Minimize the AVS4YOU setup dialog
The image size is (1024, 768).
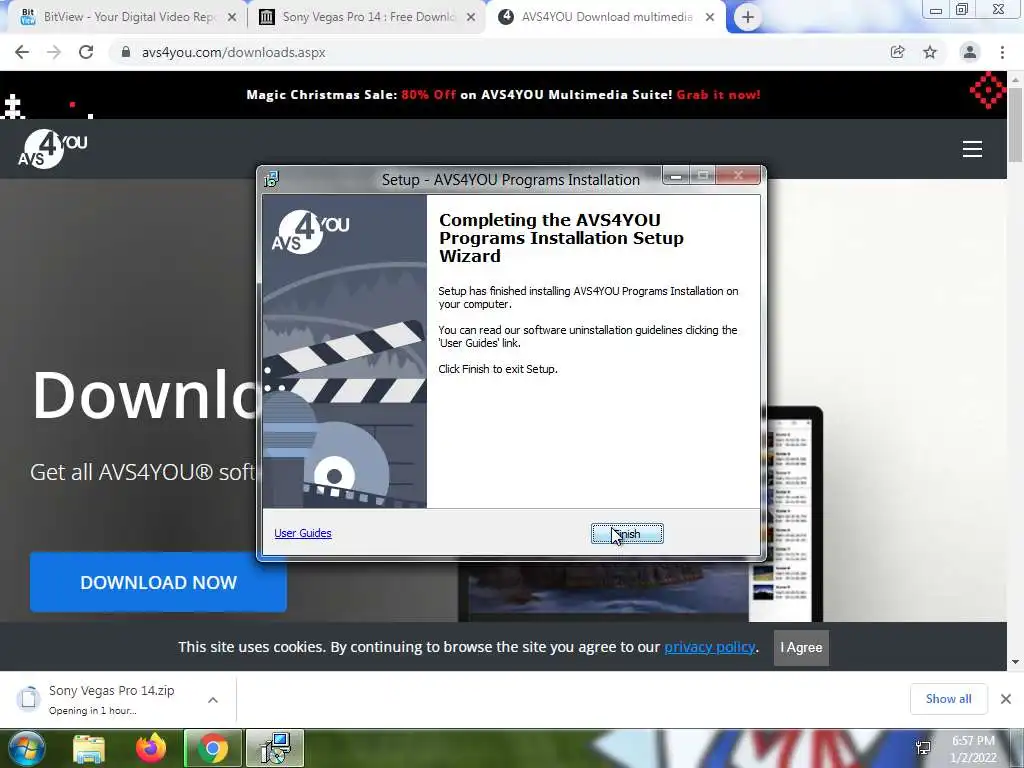675,176
